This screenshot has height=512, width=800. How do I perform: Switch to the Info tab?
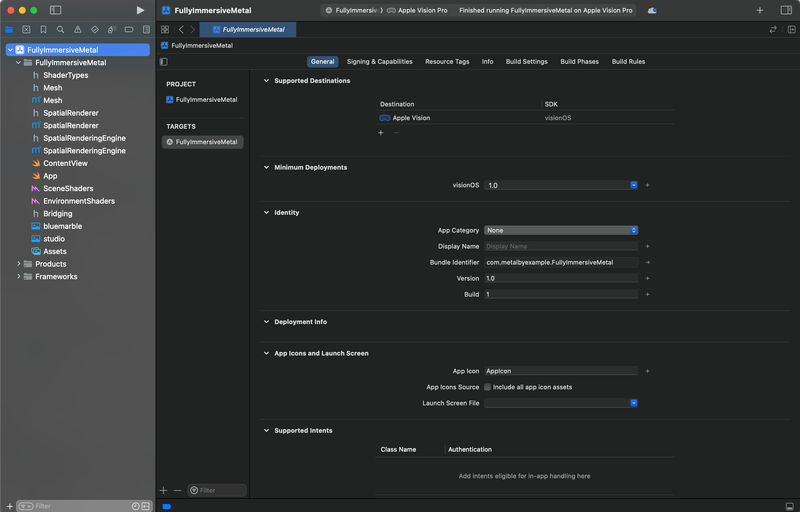487,62
